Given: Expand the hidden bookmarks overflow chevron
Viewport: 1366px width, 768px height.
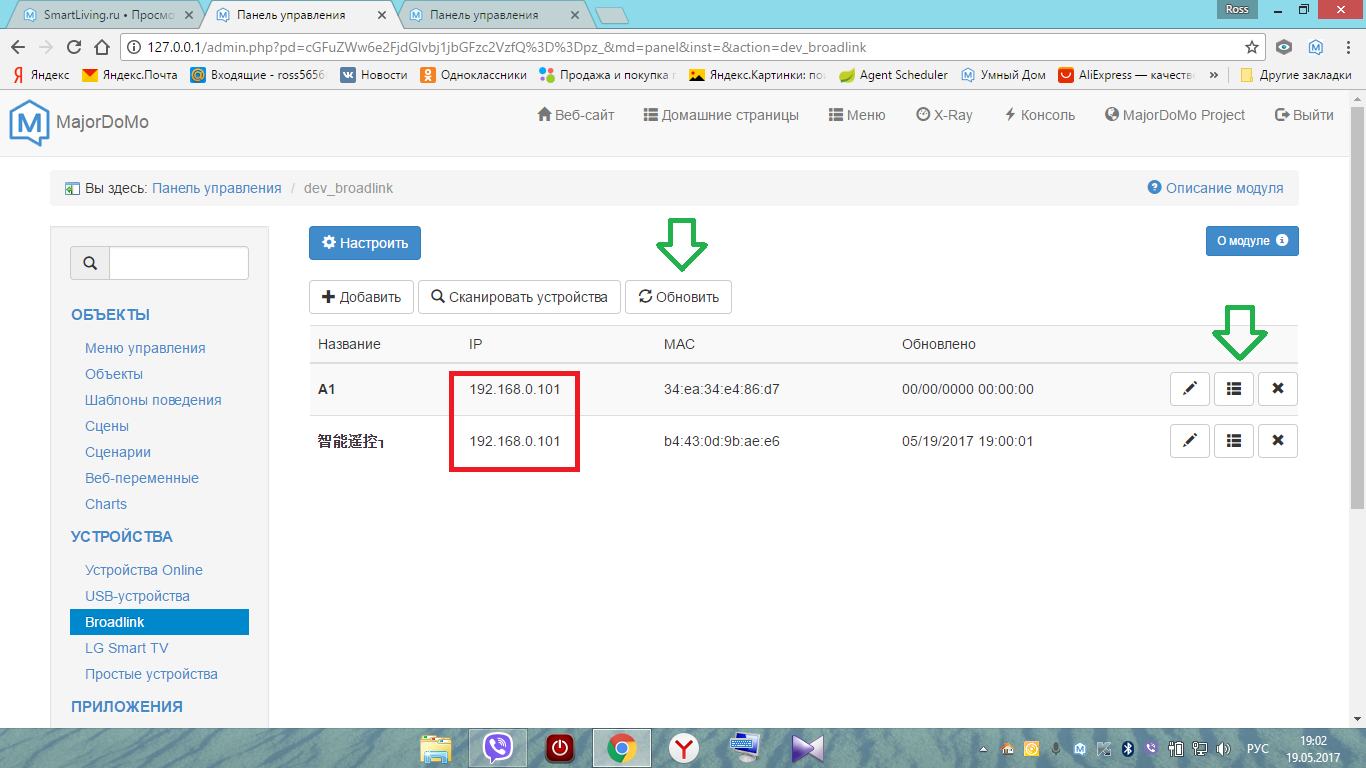Looking at the screenshot, I should [1214, 75].
